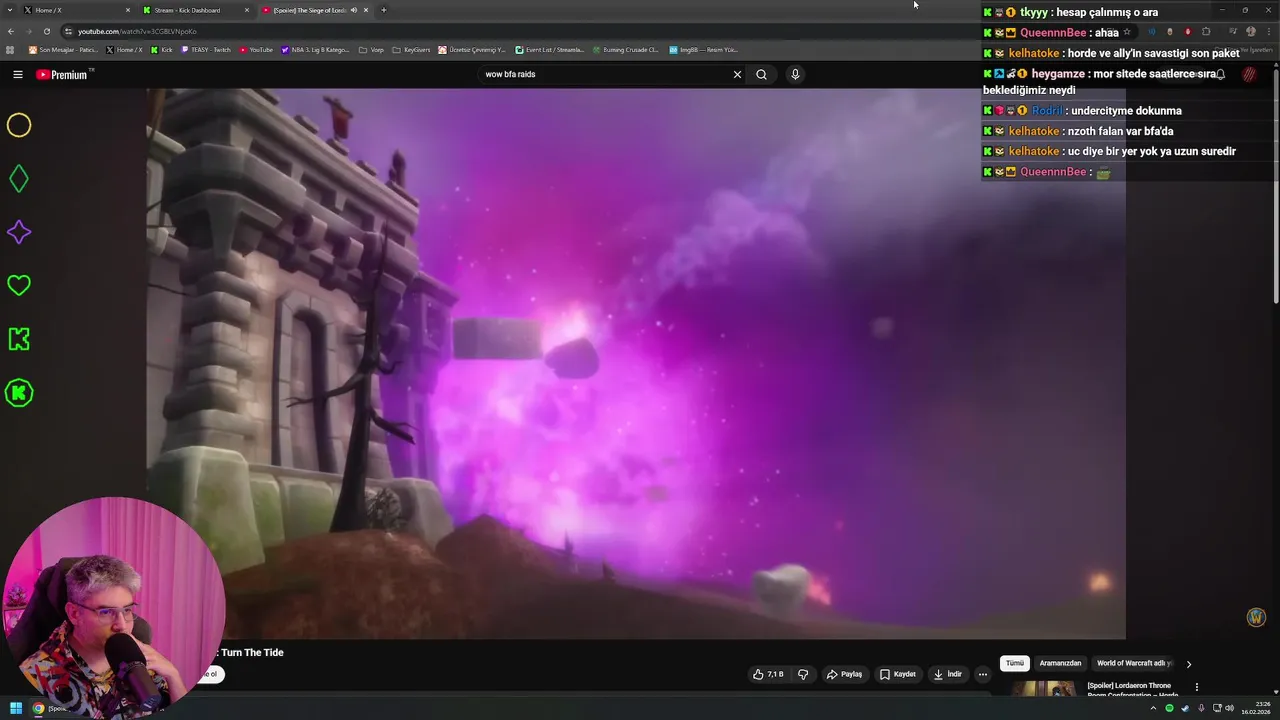
Task: Open more actions three-dot menu under video
Action: (983, 674)
